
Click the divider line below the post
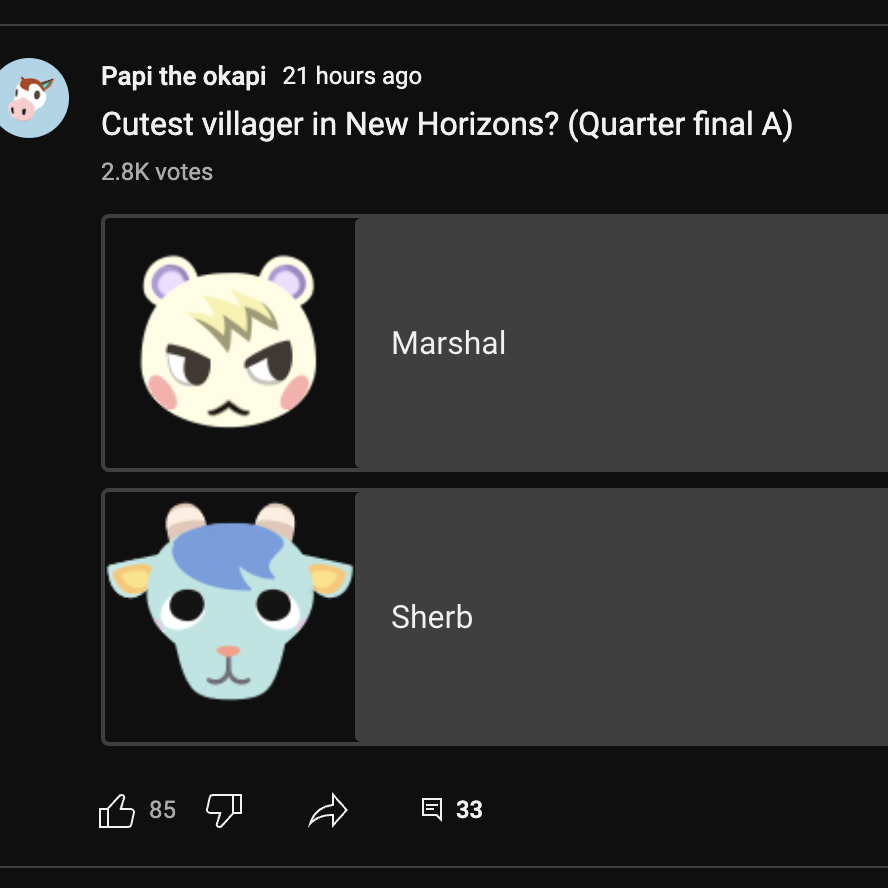[x=444, y=867]
